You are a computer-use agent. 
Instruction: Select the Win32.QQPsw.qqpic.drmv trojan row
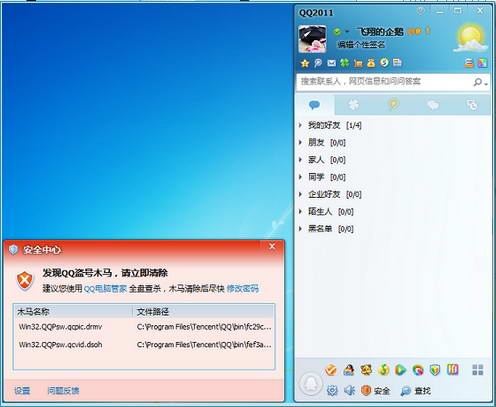pos(144,327)
